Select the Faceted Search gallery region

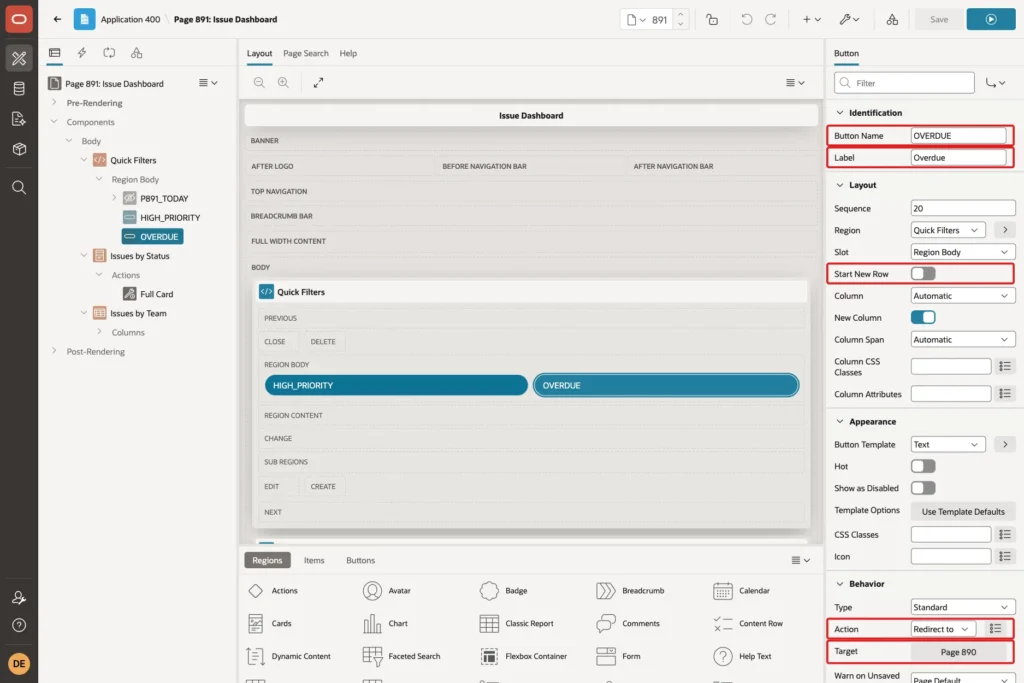pyautogui.click(x=402, y=656)
